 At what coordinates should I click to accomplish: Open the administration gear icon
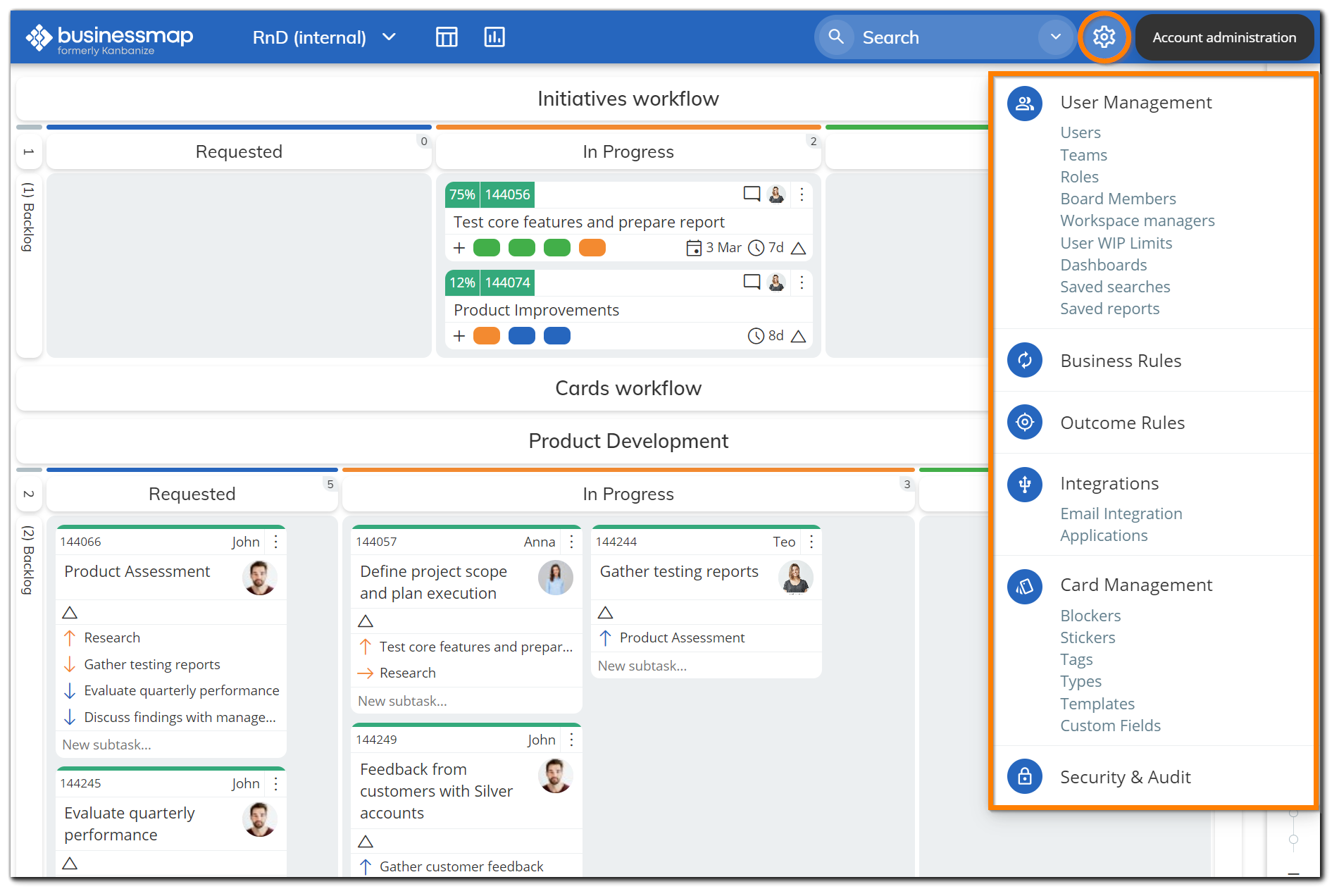(1104, 37)
